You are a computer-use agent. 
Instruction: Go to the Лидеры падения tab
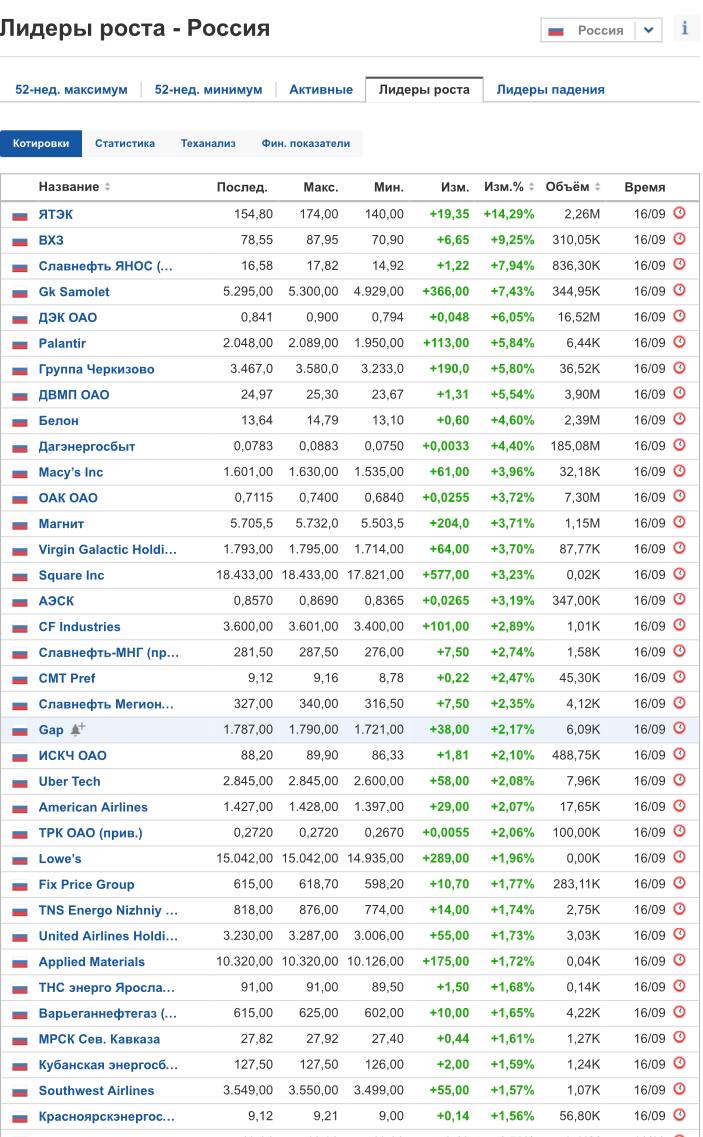click(550, 90)
